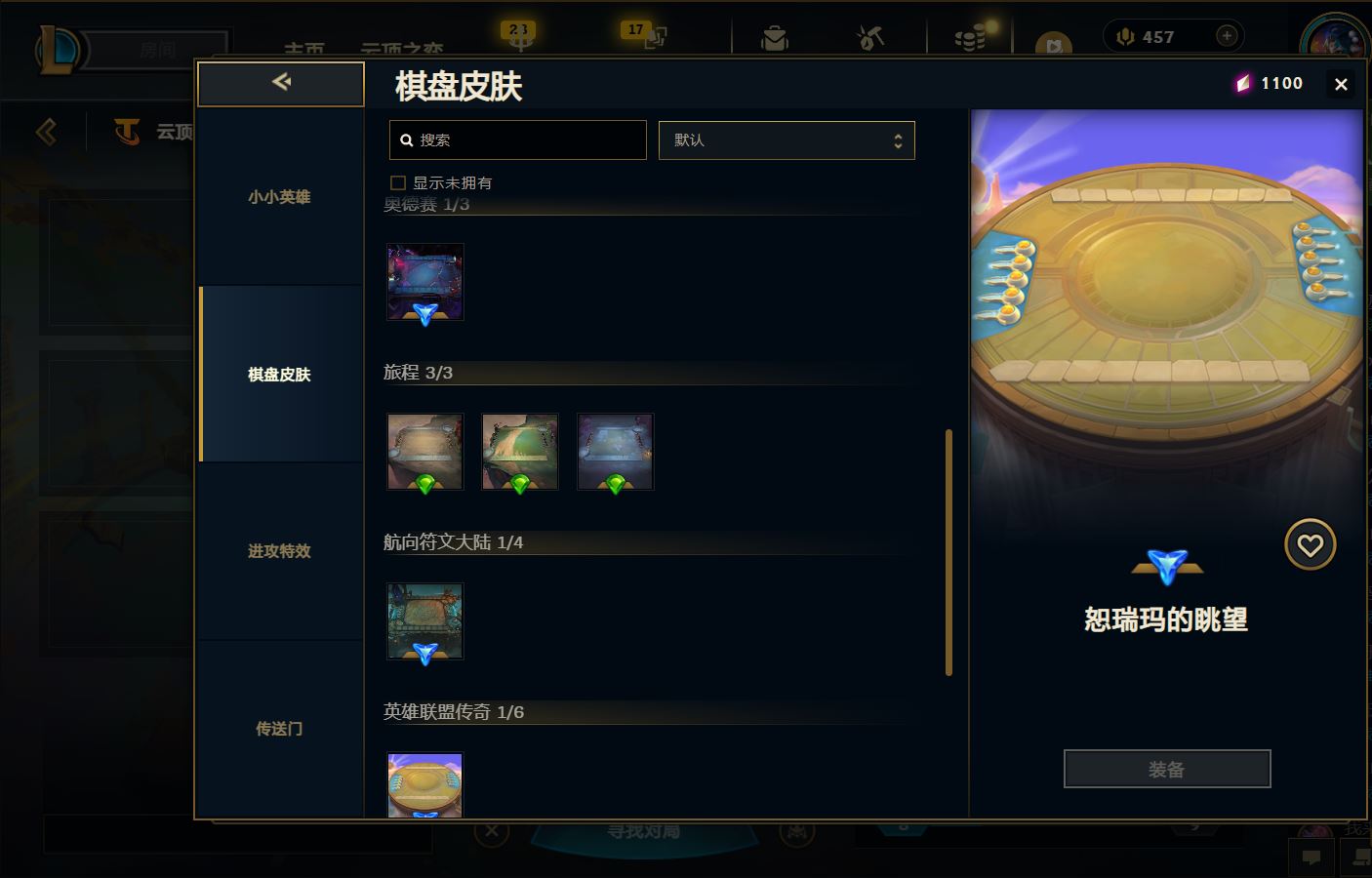This screenshot has width=1372, height=878.
Task: Click the search magnifier icon
Action: pyautogui.click(x=407, y=140)
